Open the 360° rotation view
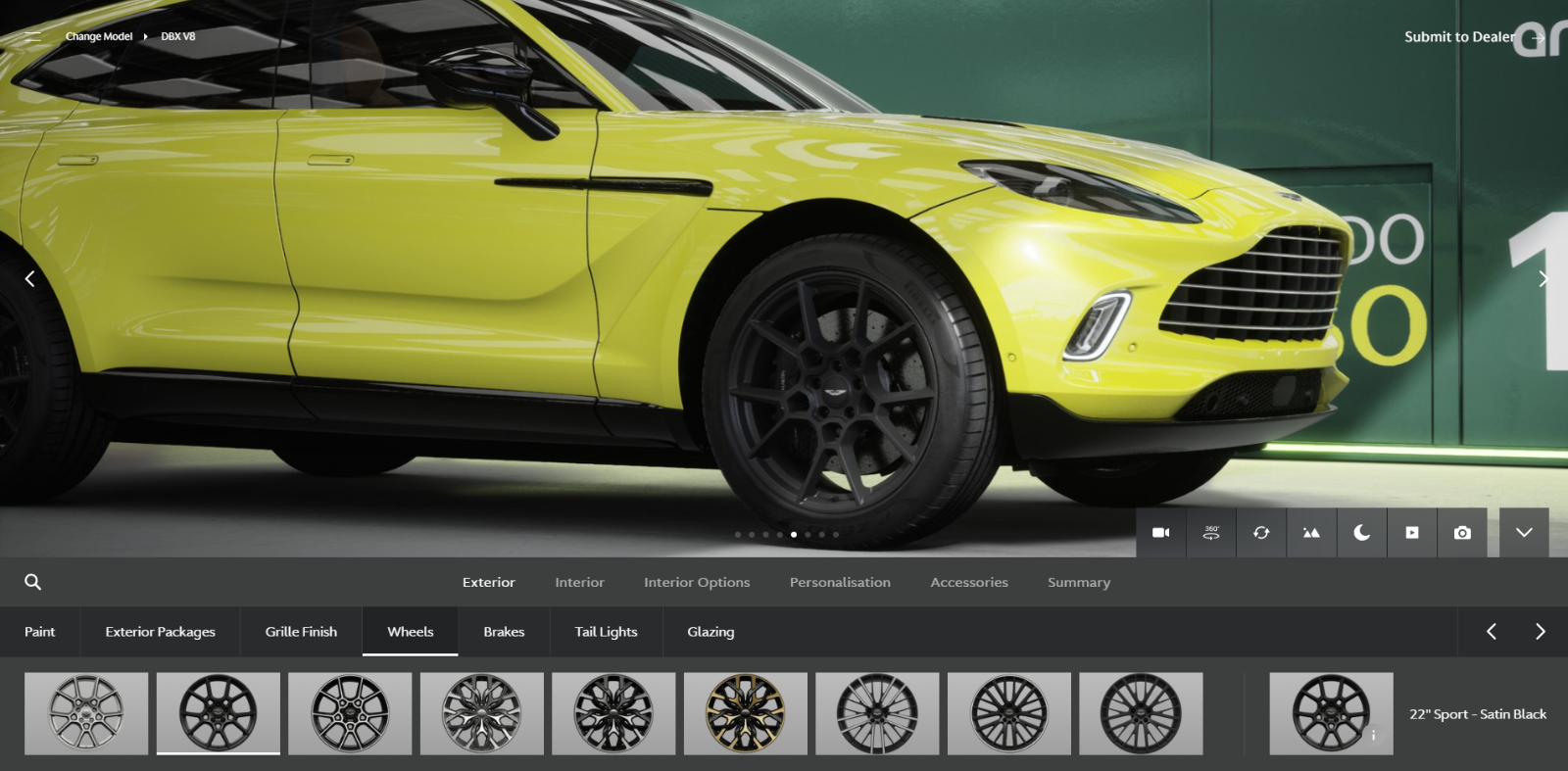Viewport: 1568px width, 771px height. tap(1211, 533)
